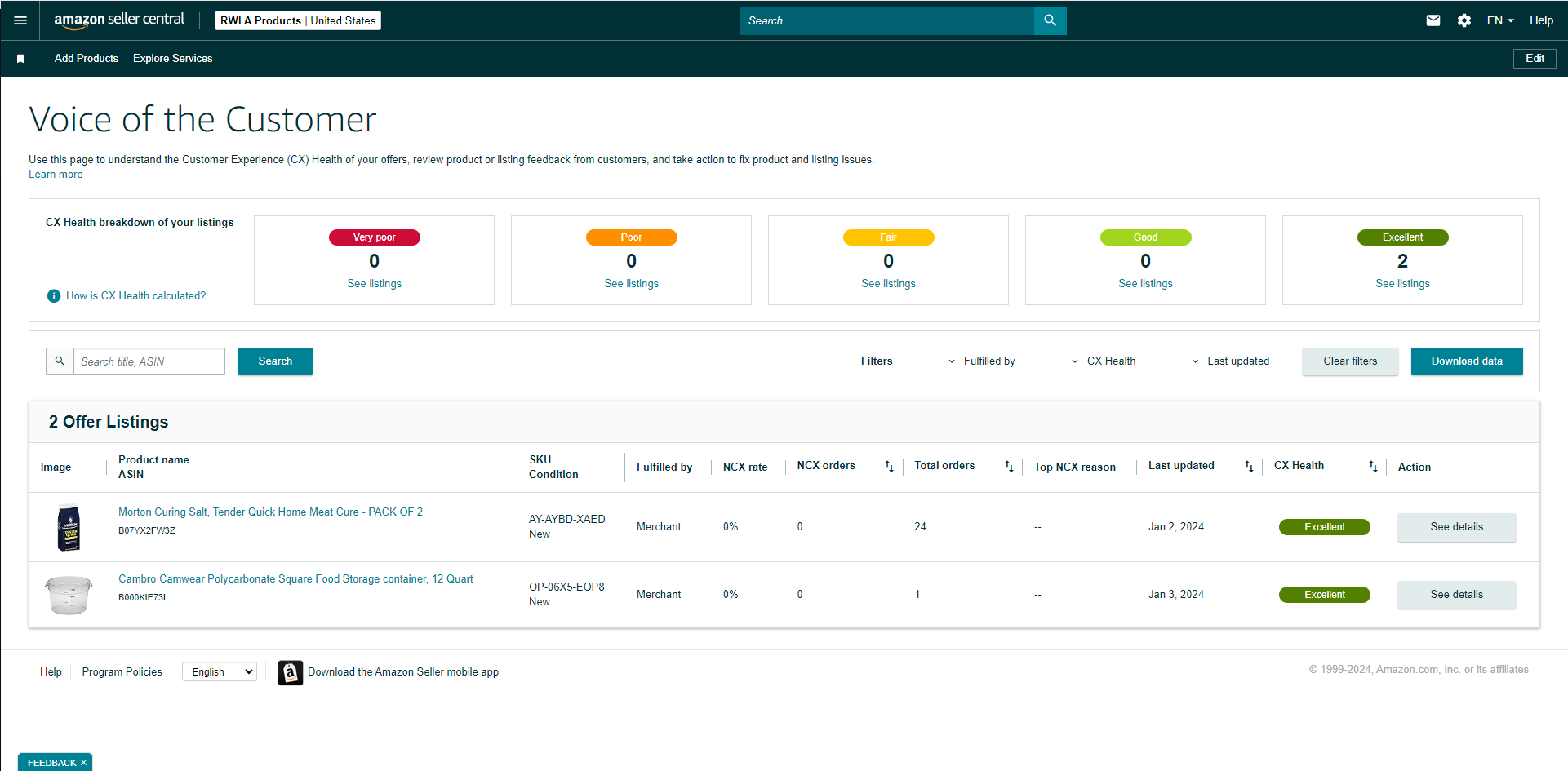Viewport: 1568px width, 771px height.
Task: Open the RWI A Products account switcher
Action: coord(298,20)
